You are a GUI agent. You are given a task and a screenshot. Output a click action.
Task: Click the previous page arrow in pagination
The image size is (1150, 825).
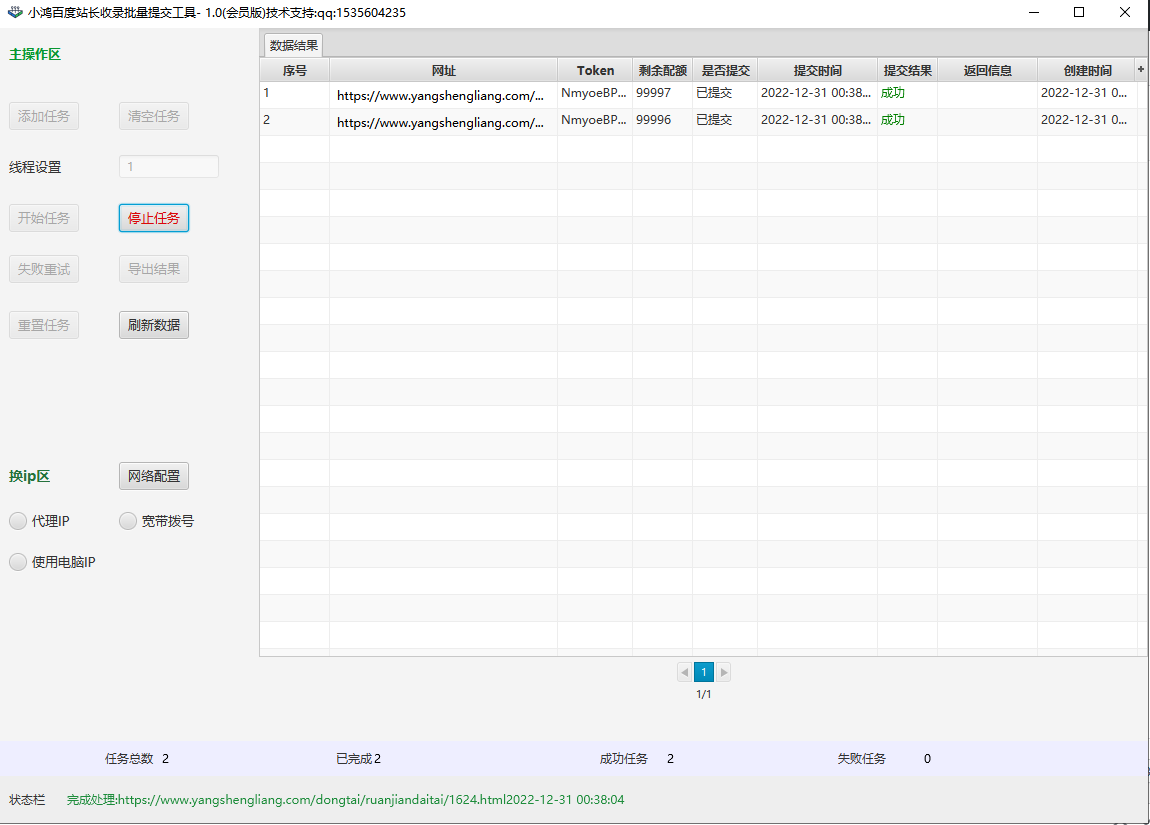pos(685,672)
